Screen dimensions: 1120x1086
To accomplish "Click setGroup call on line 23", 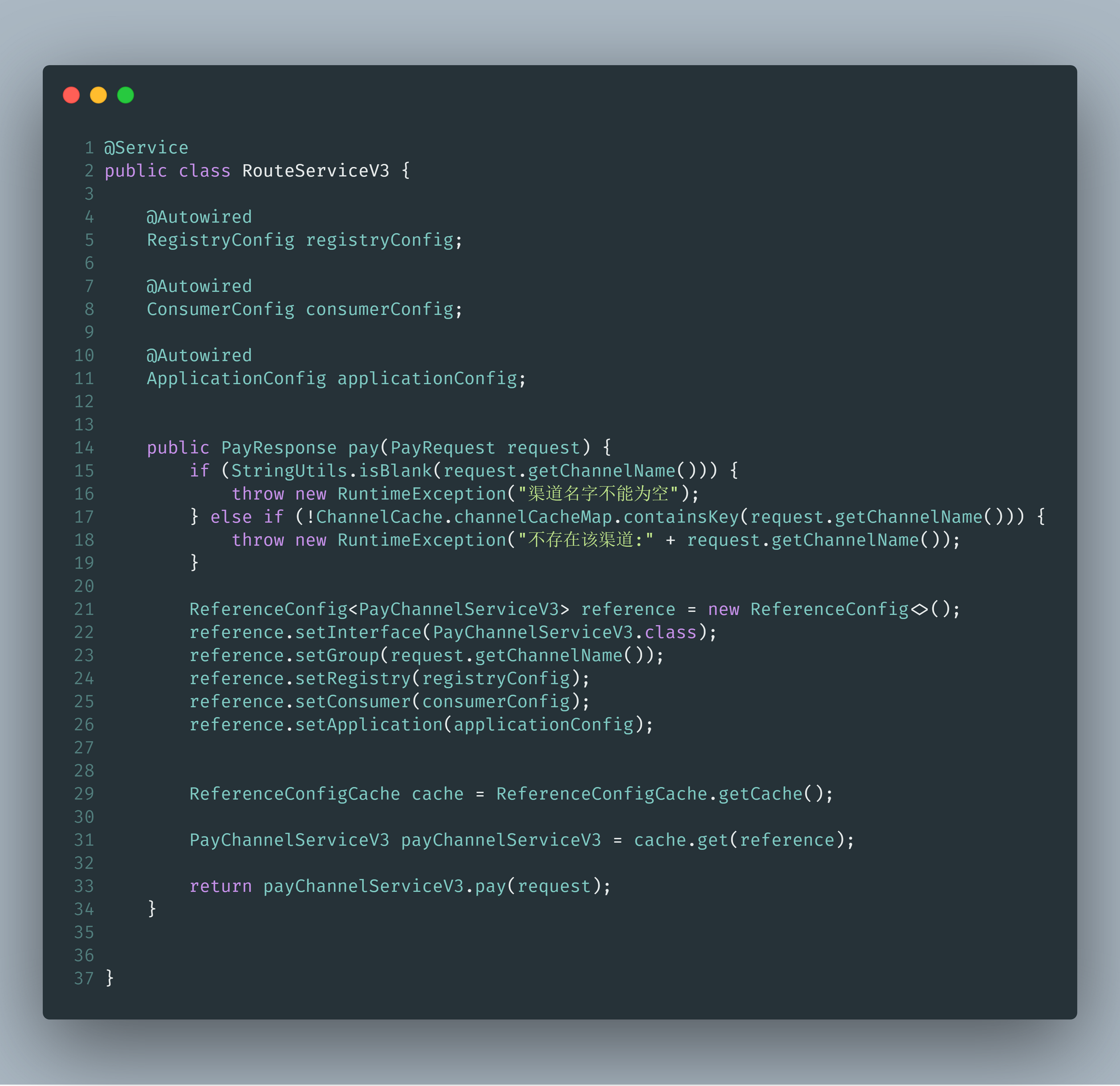I will tap(337, 656).
